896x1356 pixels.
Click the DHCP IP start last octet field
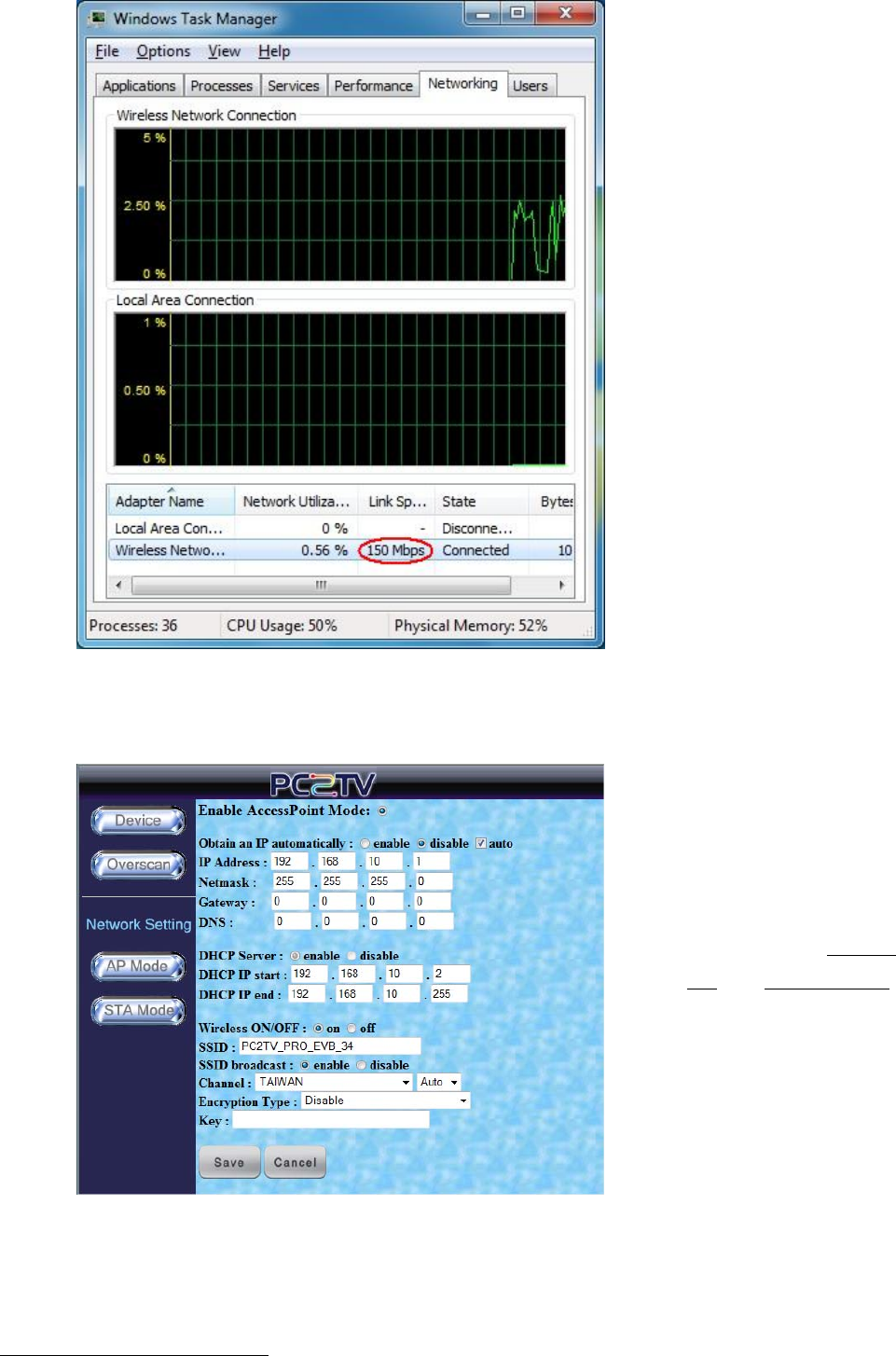point(451,974)
